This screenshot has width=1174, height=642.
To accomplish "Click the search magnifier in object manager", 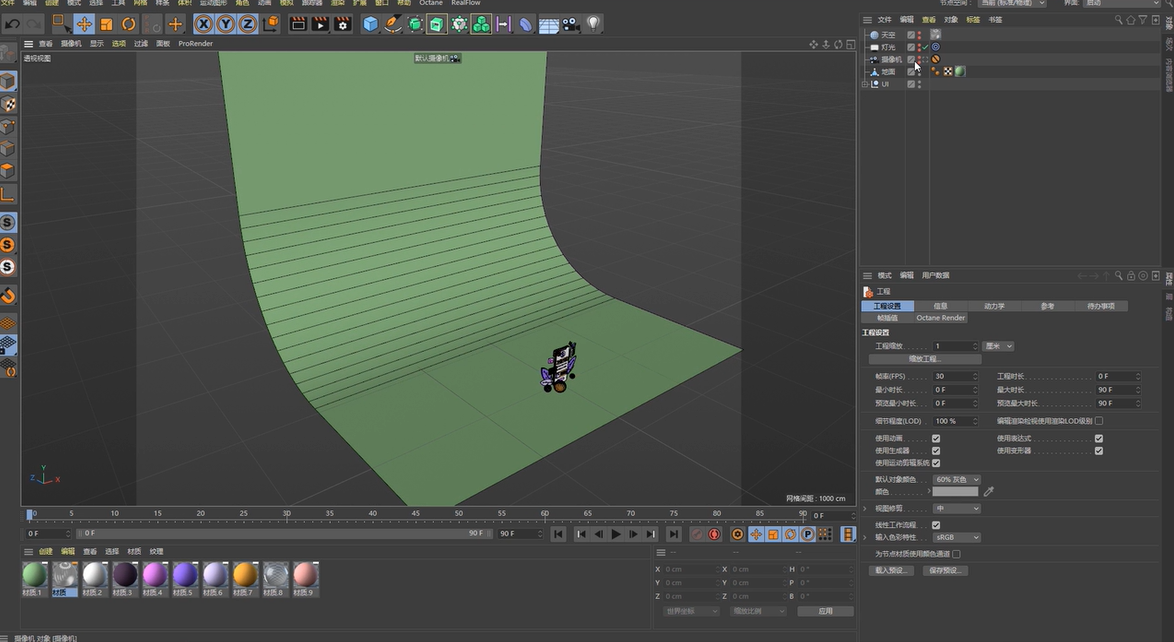I will click(x=1119, y=20).
